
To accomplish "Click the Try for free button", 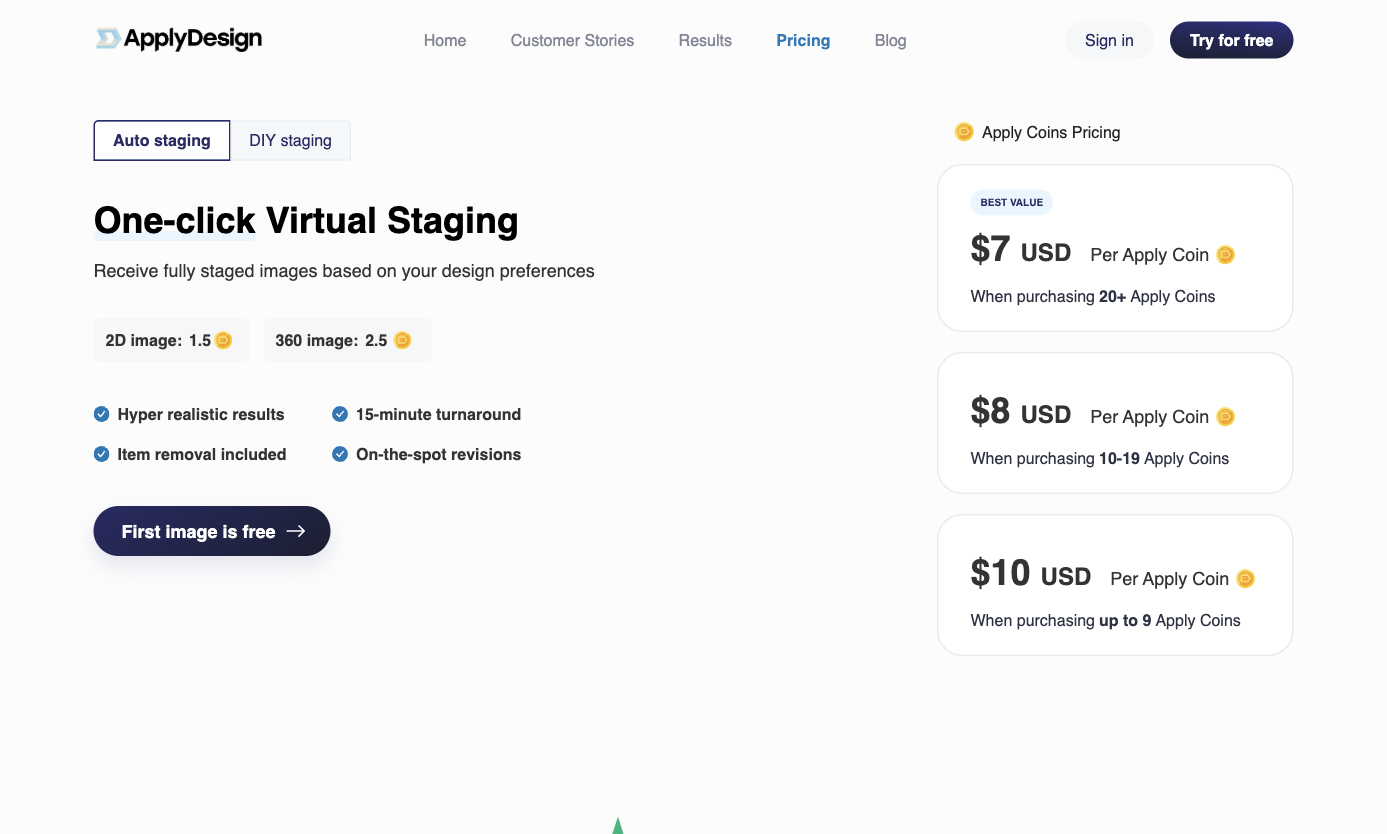I will pyautogui.click(x=1231, y=40).
